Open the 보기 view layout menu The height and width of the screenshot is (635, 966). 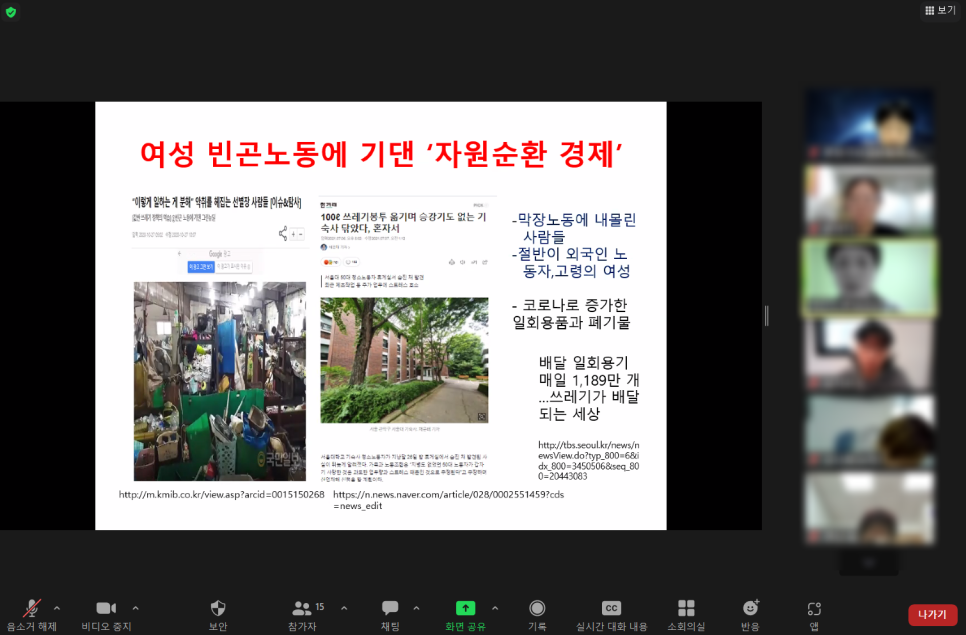(x=940, y=10)
